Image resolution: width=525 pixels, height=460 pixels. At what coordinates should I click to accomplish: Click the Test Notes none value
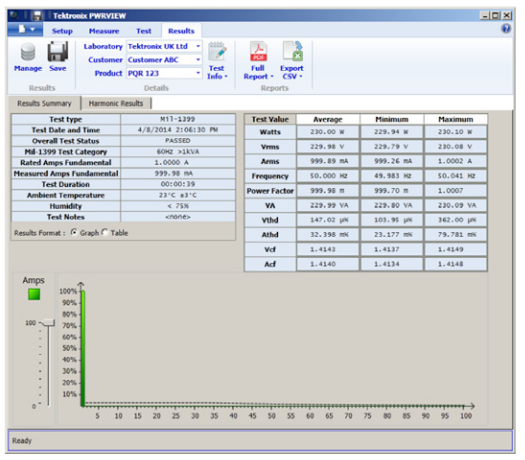(x=177, y=217)
